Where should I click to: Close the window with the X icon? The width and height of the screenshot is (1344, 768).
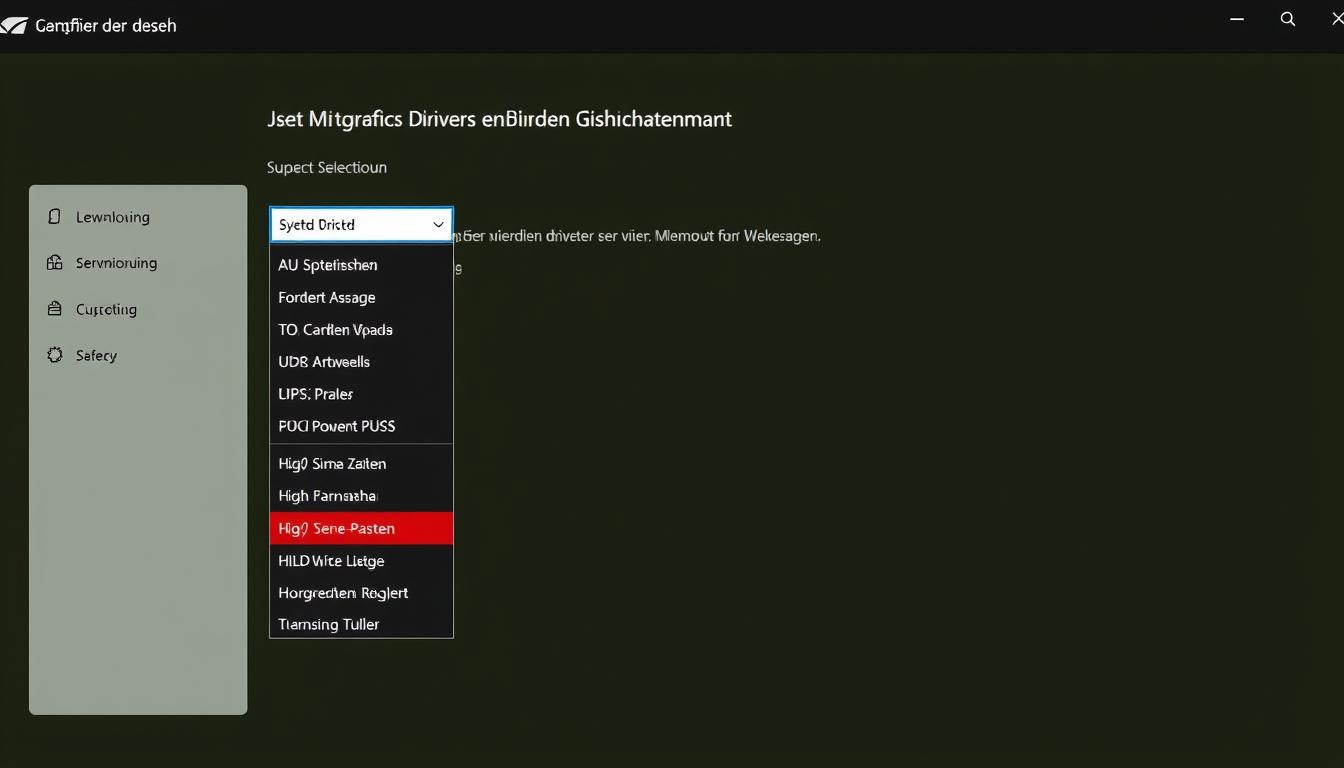pyautogui.click(x=1336, y=19)
